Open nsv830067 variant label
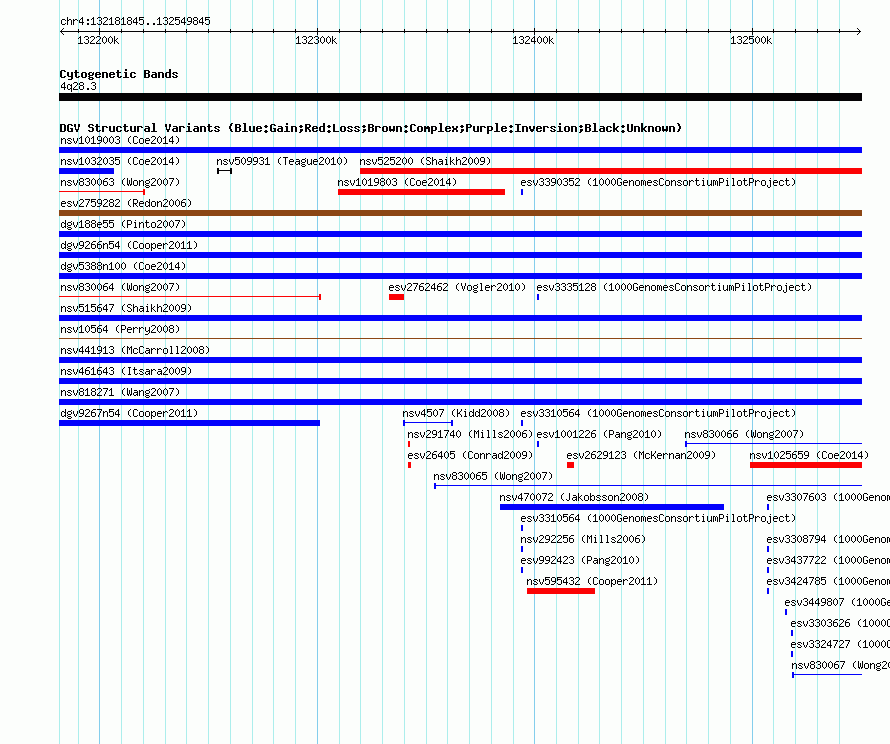Viewport: 890px width, 744px height. tap(841, 665)
